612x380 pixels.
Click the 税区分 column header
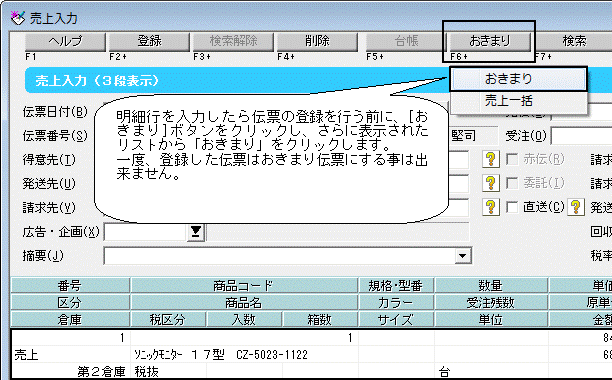(x=168, y=320)
